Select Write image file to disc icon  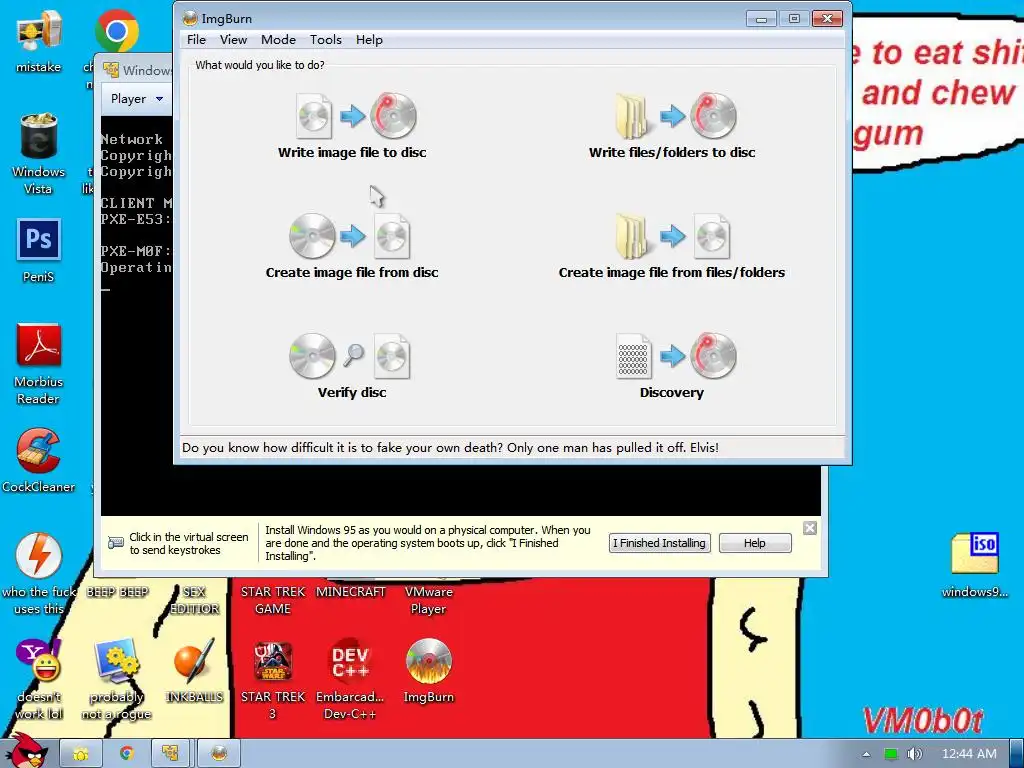[356, 116]
